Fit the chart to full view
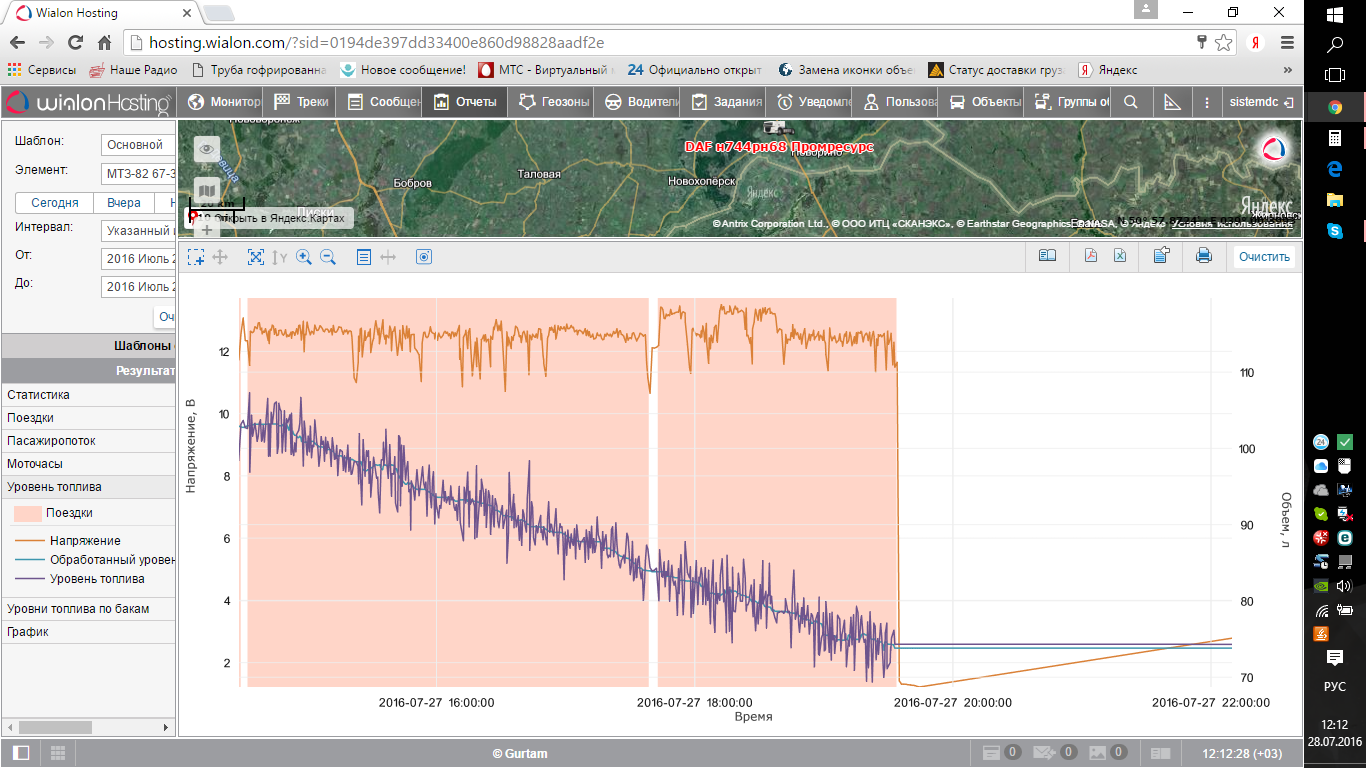 [x=256, y=257]
